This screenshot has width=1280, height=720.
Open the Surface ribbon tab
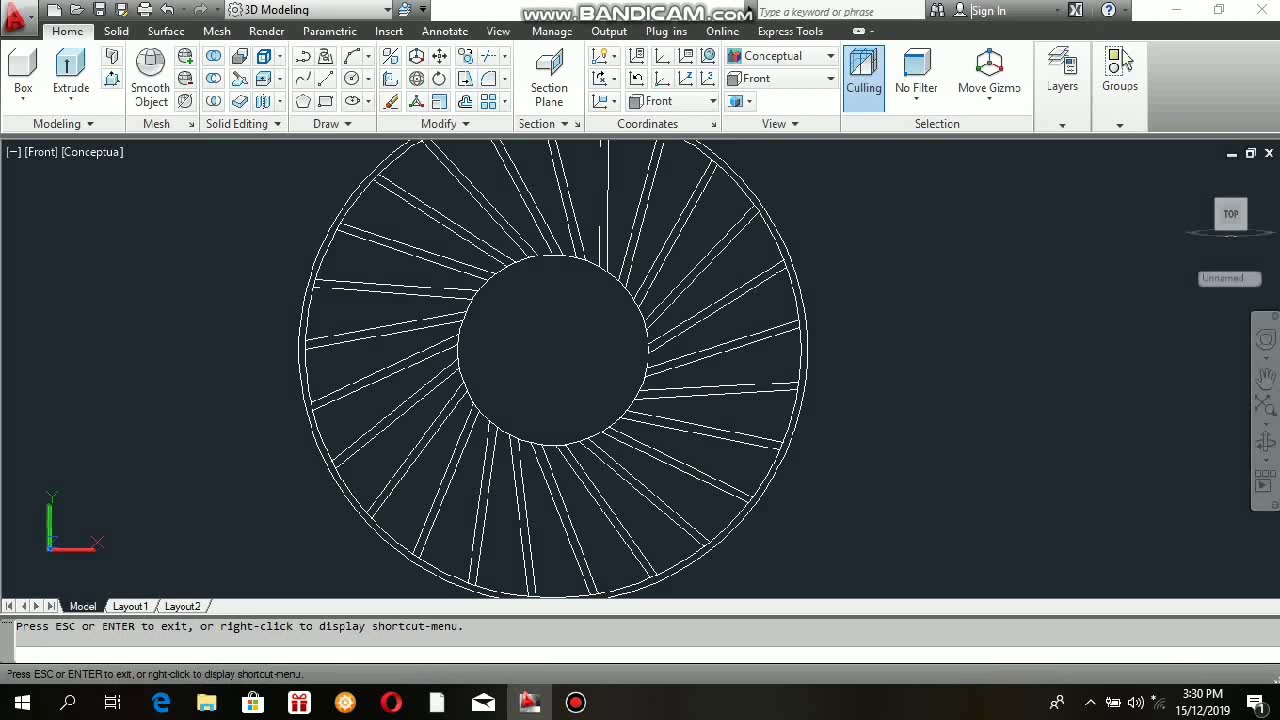(166, 31)
